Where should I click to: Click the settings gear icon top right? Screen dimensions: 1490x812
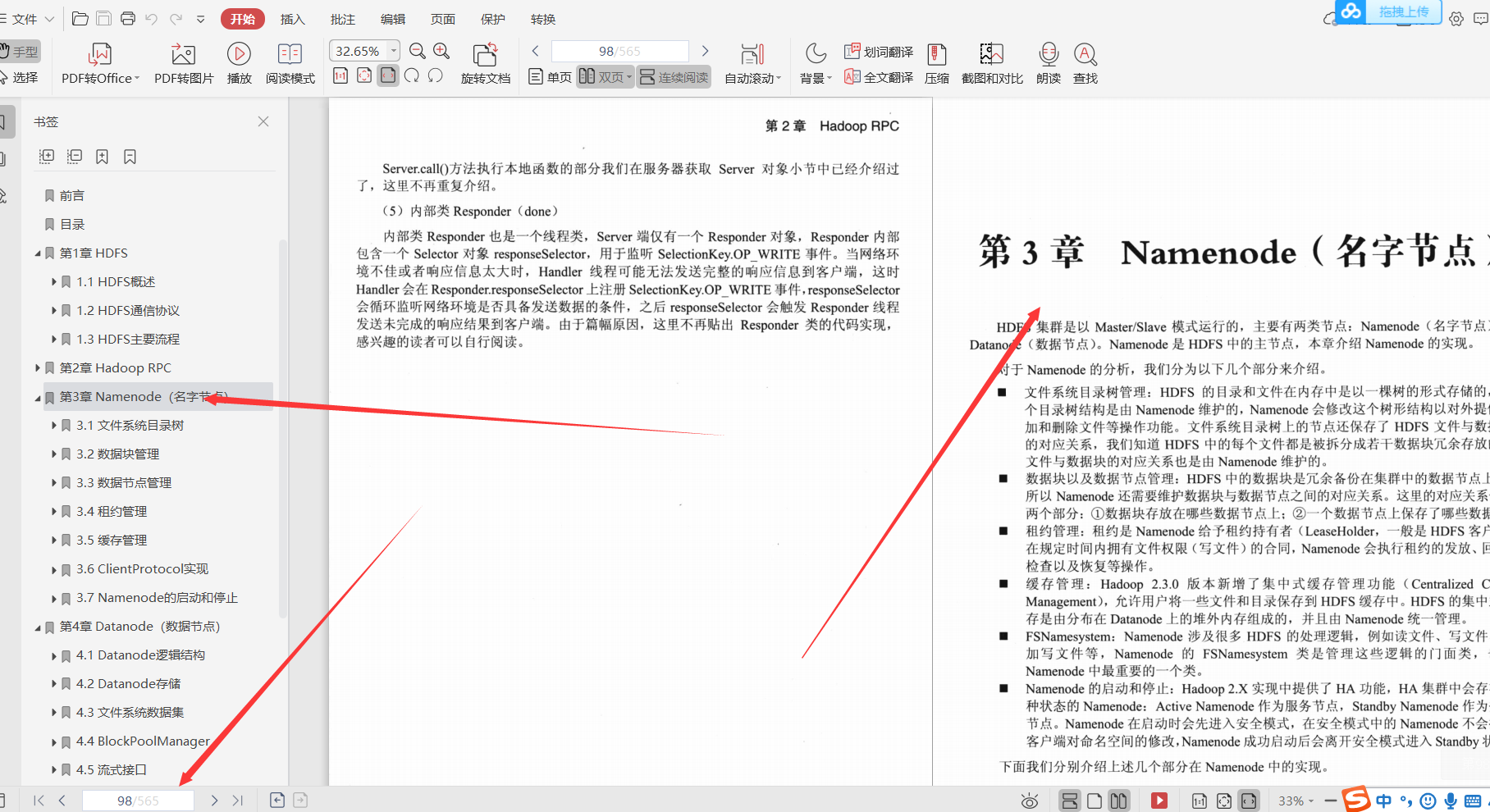pyautogui.click(x=1456, y=19)
